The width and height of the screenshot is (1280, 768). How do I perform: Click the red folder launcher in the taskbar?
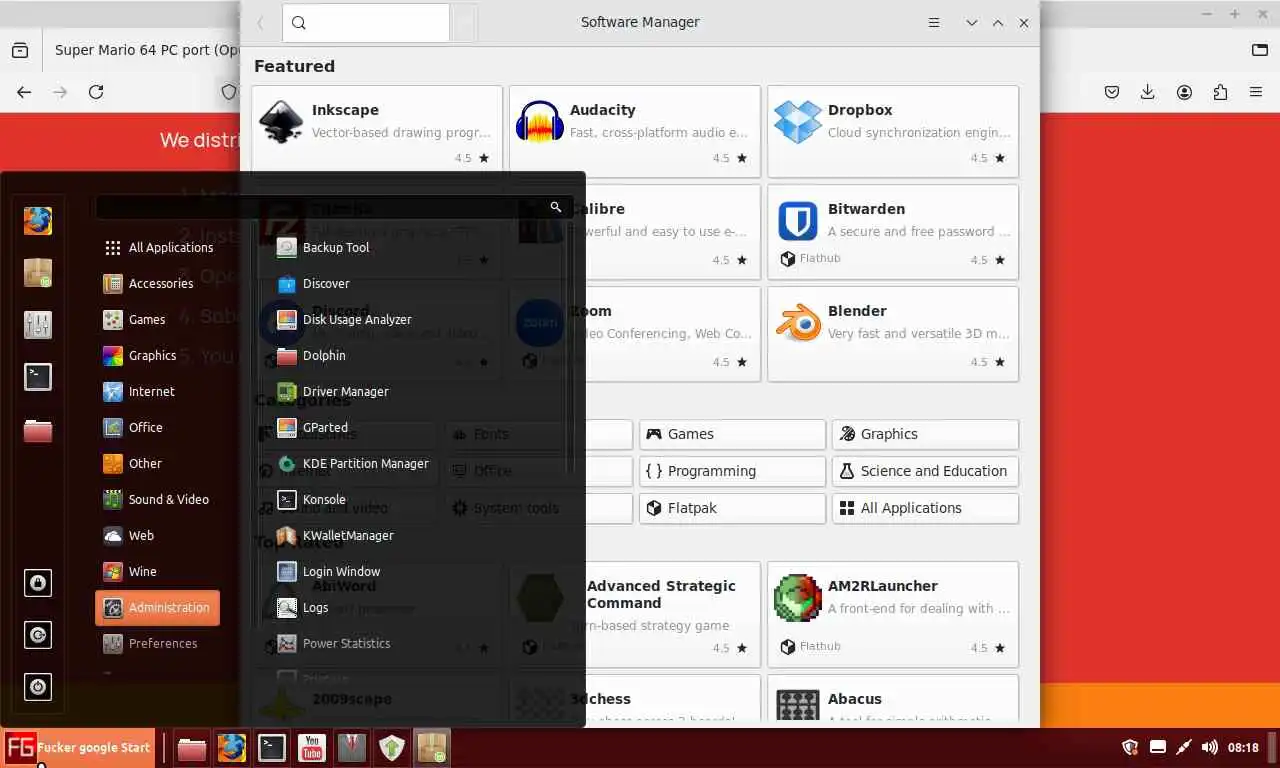pos(192,748)
